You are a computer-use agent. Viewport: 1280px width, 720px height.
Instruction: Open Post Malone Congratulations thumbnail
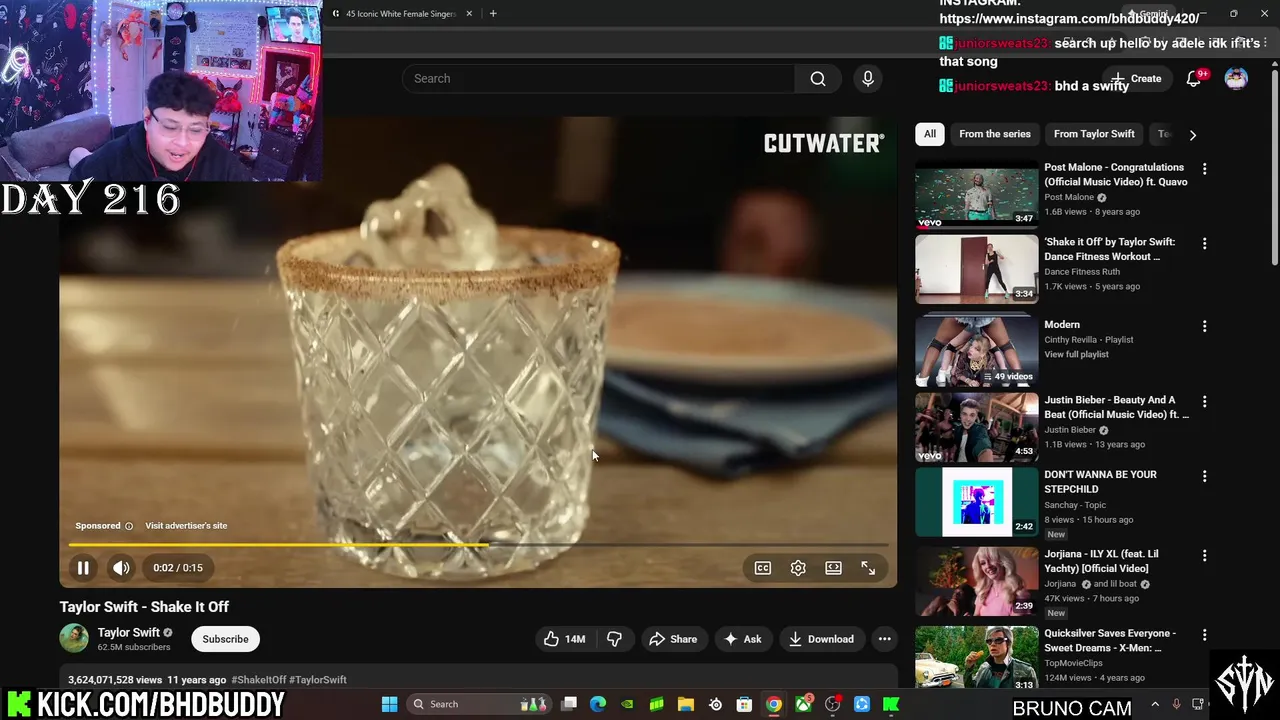[x=977, y=195]
